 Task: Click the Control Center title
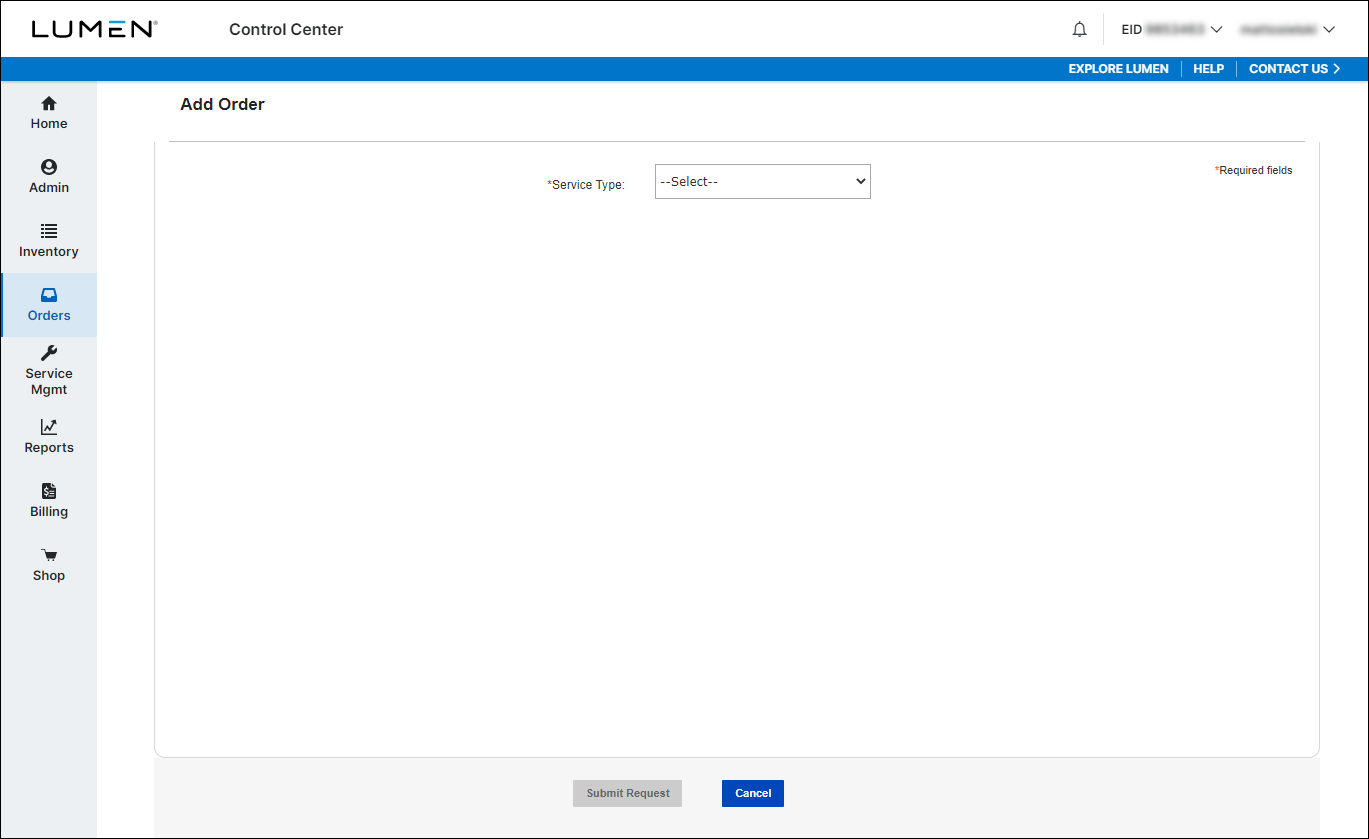tap(286, 30)
